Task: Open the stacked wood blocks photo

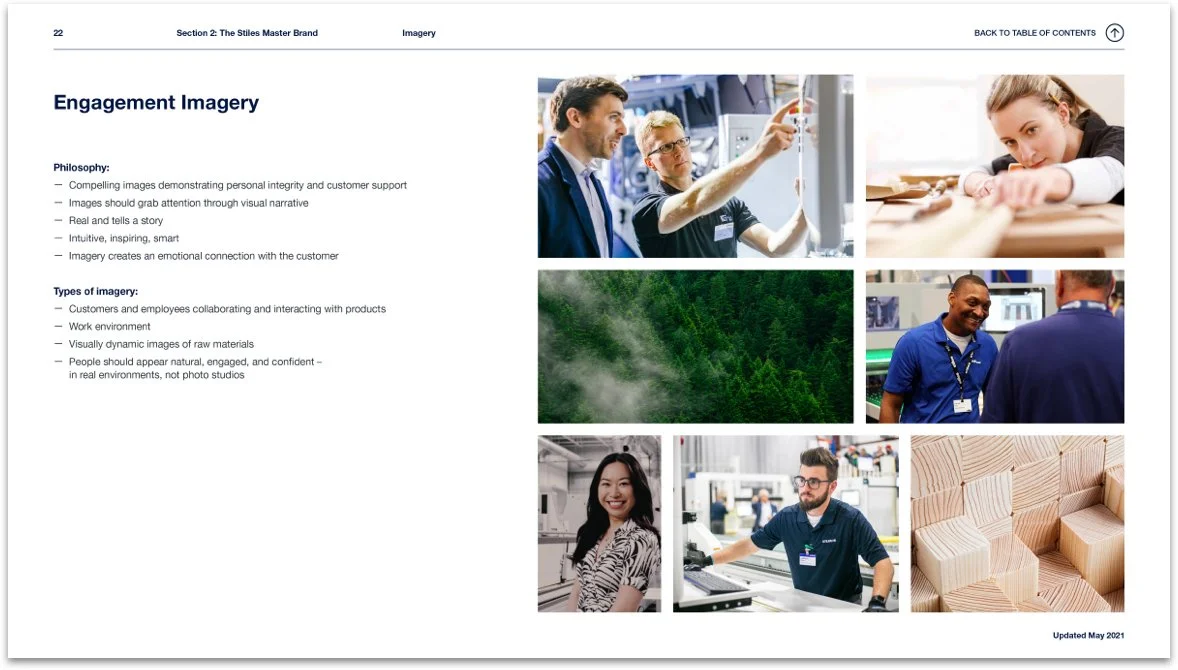Action: coord(1018,524)
